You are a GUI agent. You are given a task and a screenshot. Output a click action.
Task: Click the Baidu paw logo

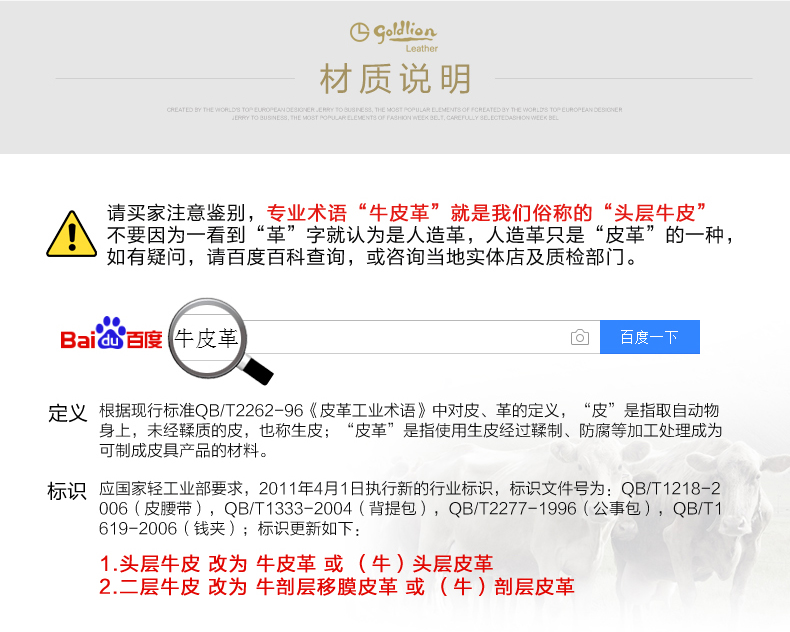111,333
